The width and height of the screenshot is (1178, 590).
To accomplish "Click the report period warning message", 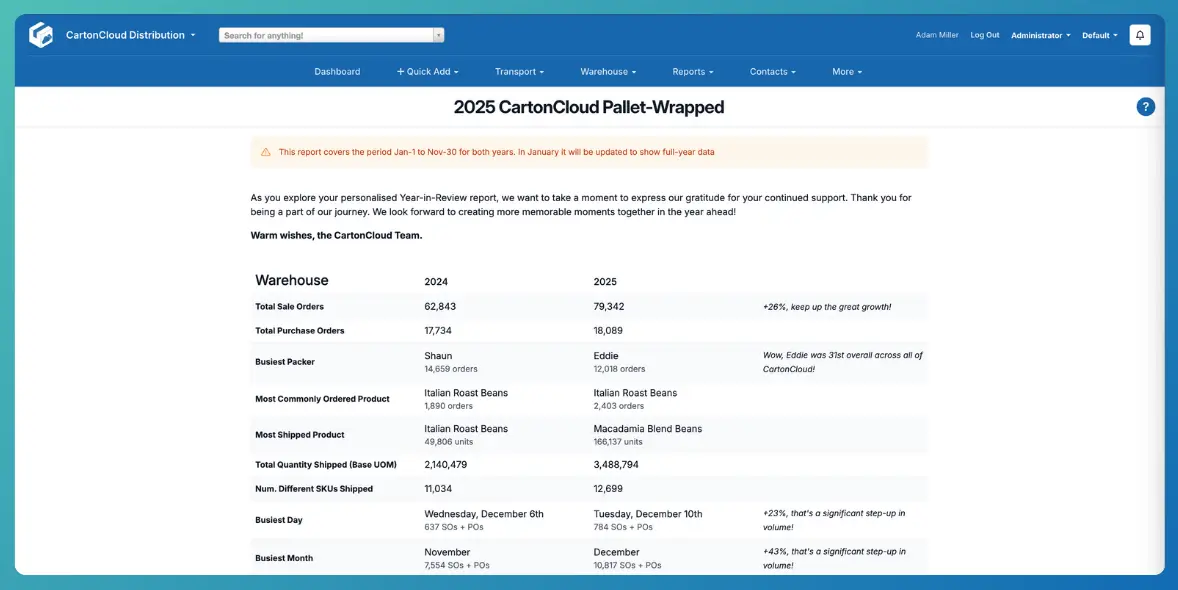I will 496,152.
